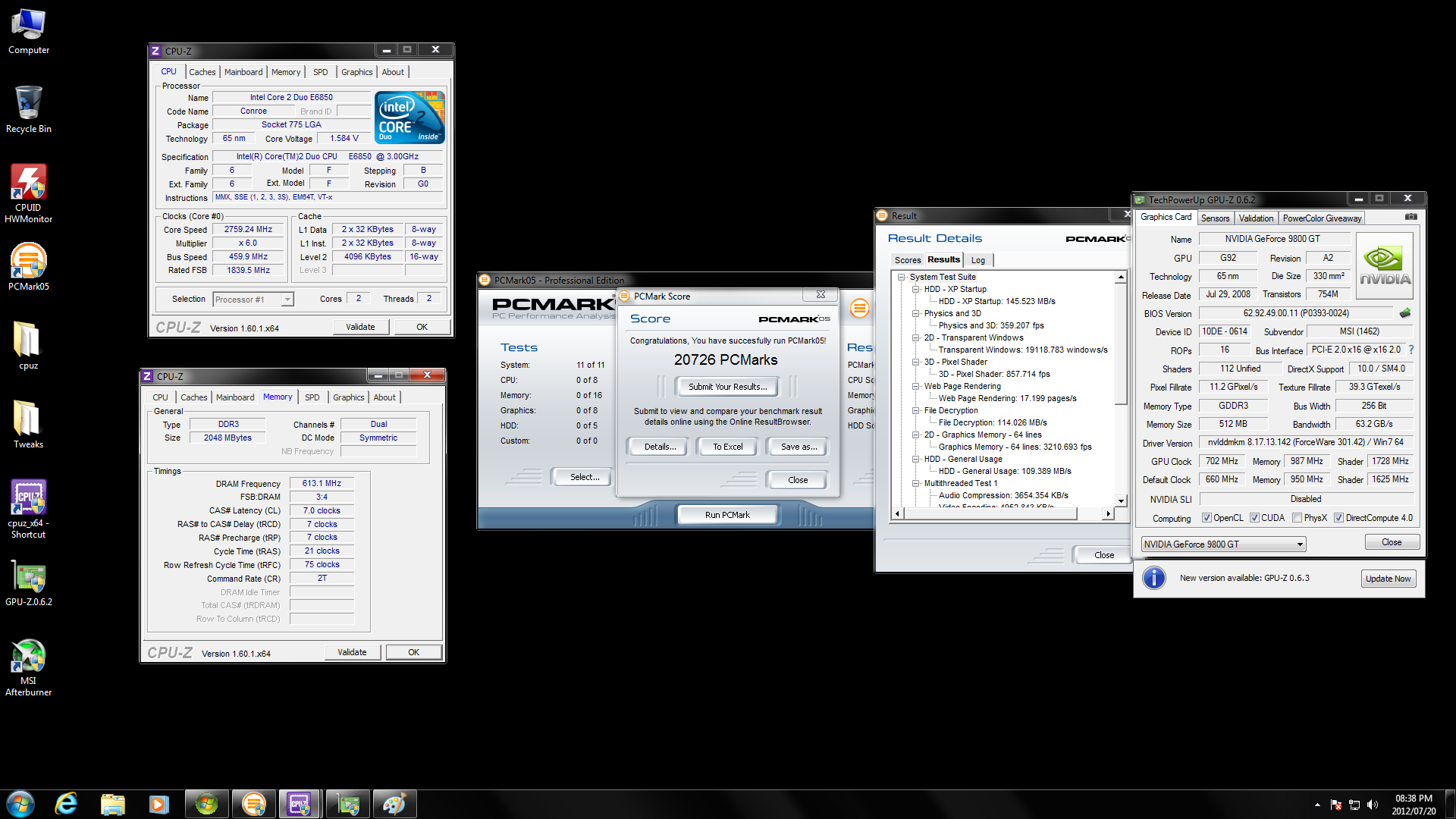Click Update Now in GPU-Z notice
Screen dimensions: 1456x819
point(1388,579)
